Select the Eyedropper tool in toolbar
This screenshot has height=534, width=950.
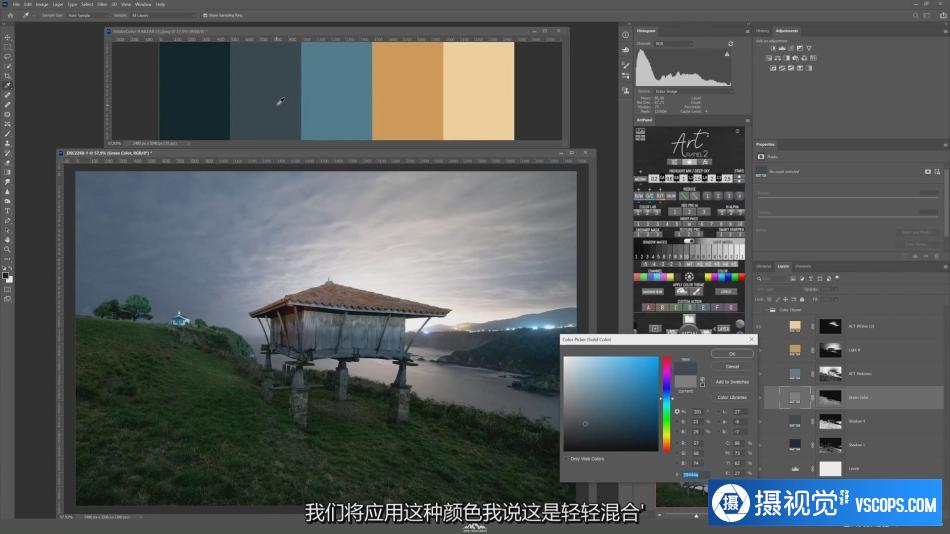[7, 85]
